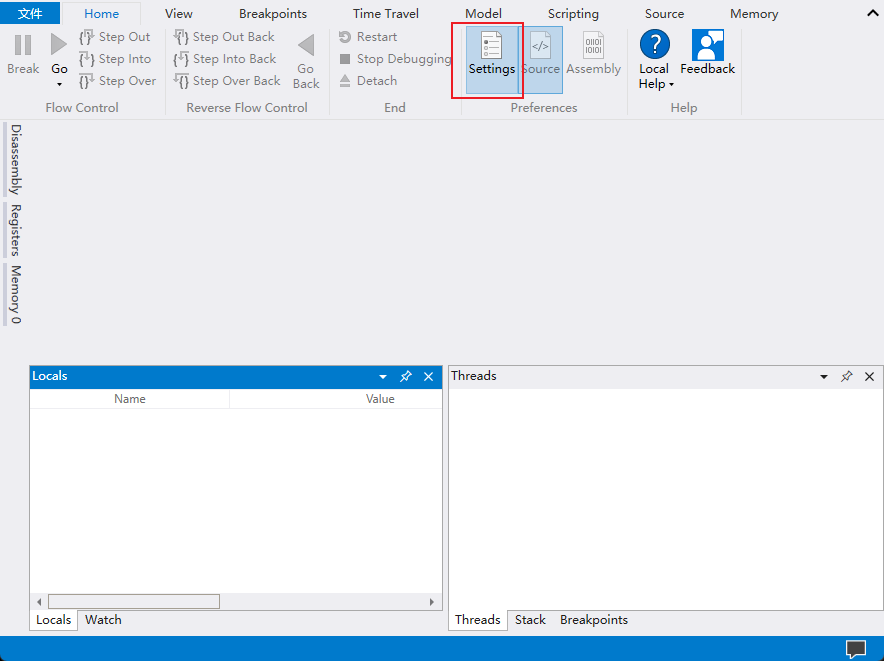Image resolution: width=884 pixels, height=661 pixels.
Task: Close the Locals panel
Action: [428, 377]
